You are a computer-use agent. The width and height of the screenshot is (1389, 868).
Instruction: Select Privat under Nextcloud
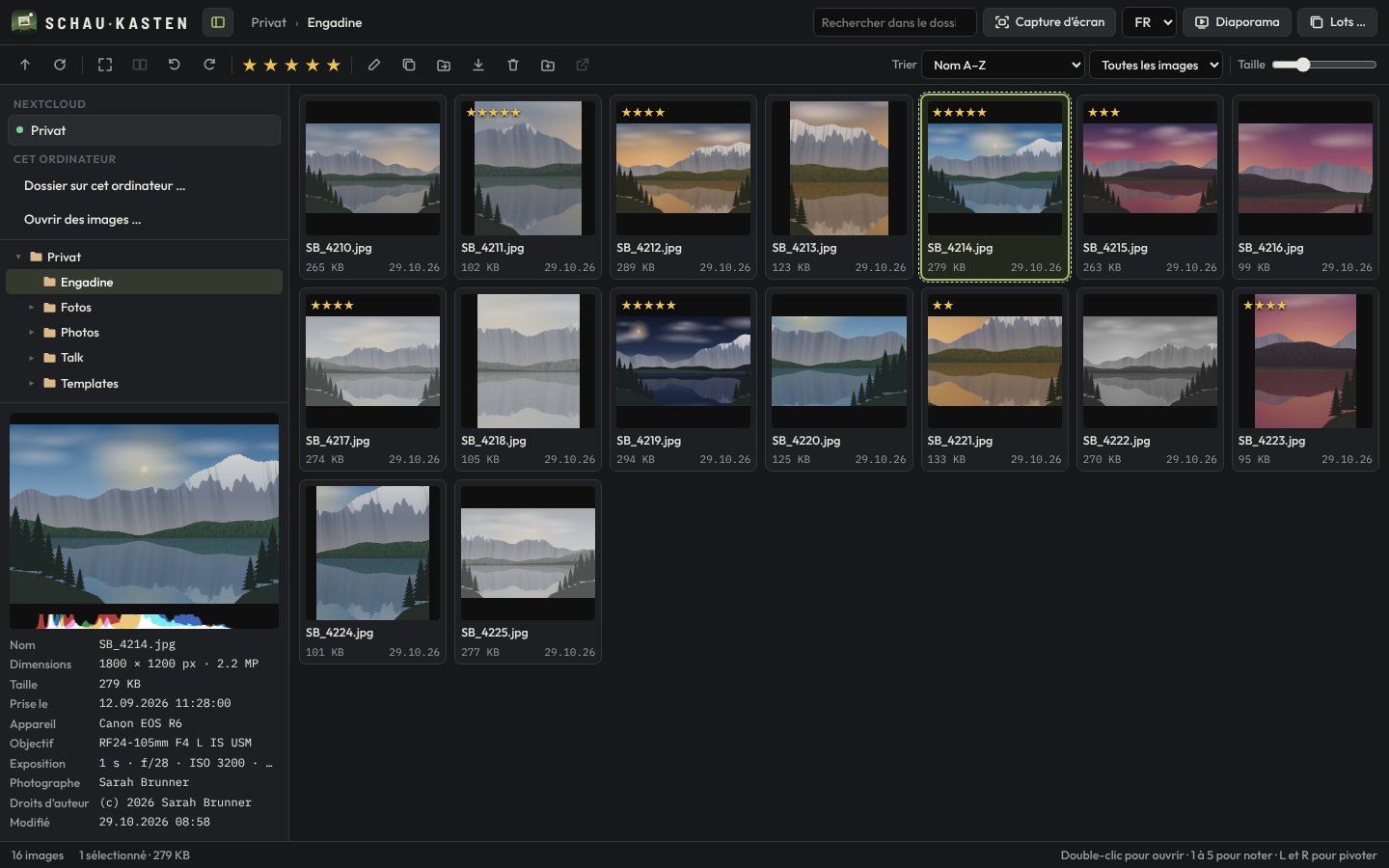[x=144, y=130]
